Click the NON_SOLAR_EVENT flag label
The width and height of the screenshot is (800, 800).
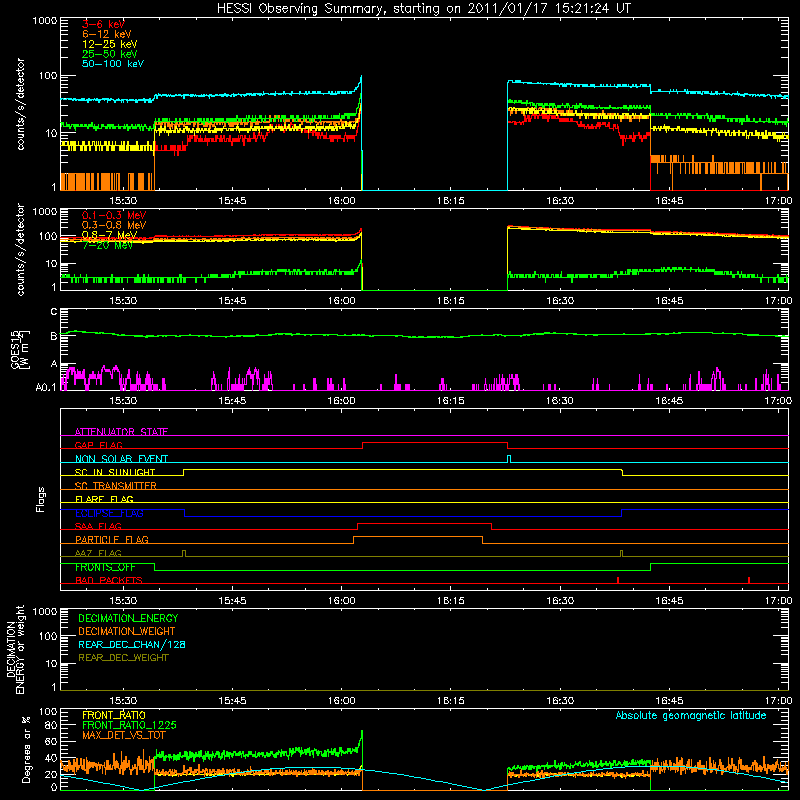pos(121,459)
